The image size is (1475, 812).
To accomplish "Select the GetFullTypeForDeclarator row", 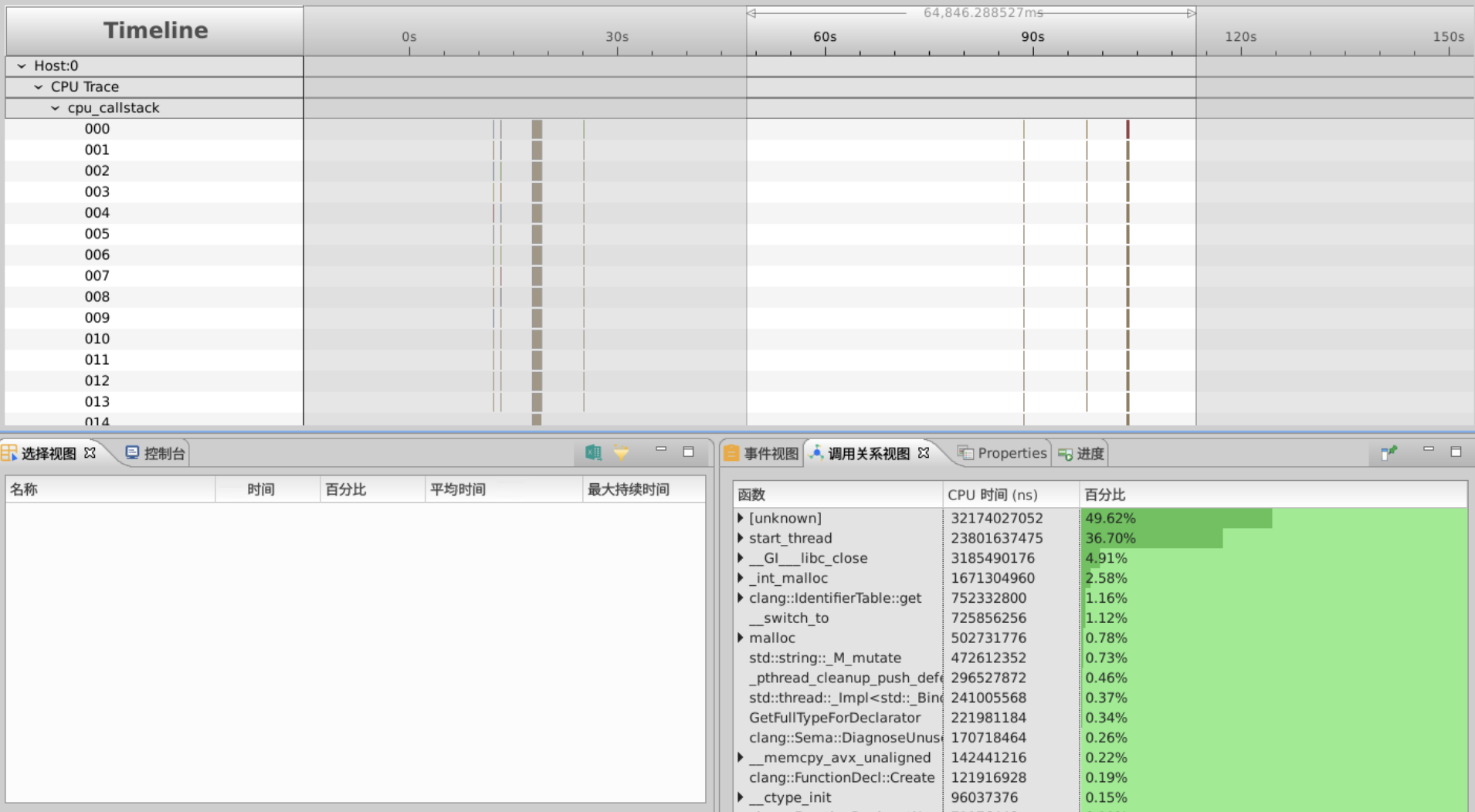I will point(835,718).
